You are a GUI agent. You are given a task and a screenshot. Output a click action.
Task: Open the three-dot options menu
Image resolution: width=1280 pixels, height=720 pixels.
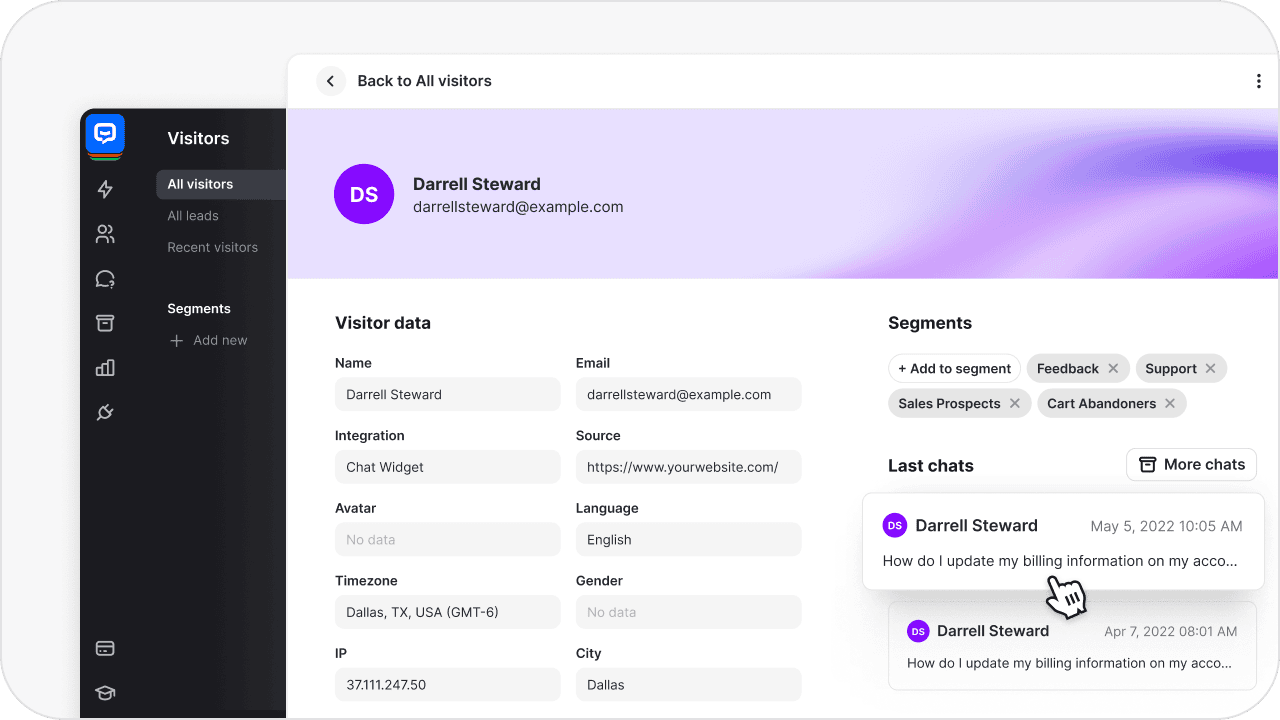click(x=1258, y=81)
